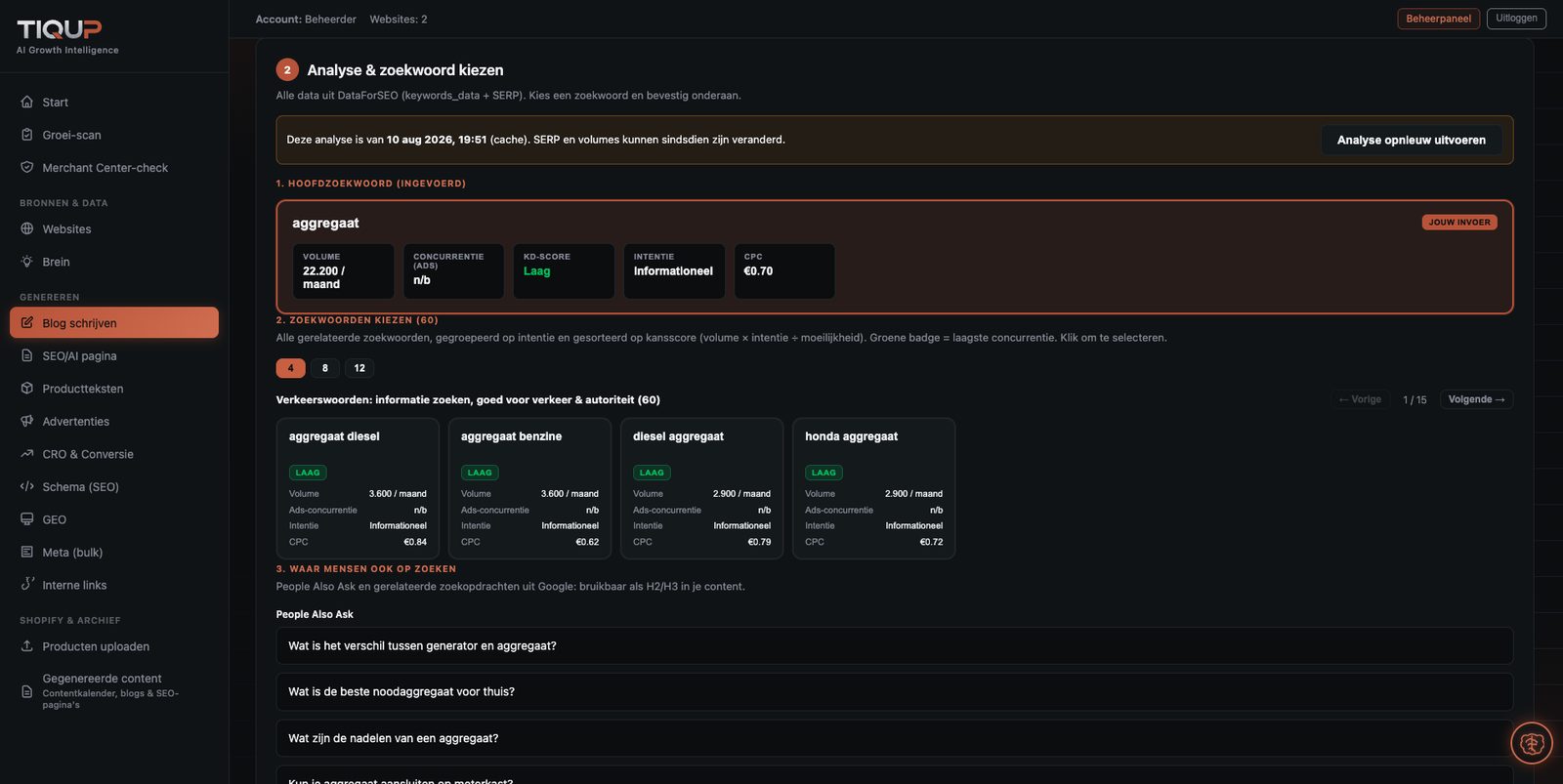The height and width of the screenshot is (784, 1563).
Task: Click the Blog schrijven pencil icon
Action: point(27,322)
